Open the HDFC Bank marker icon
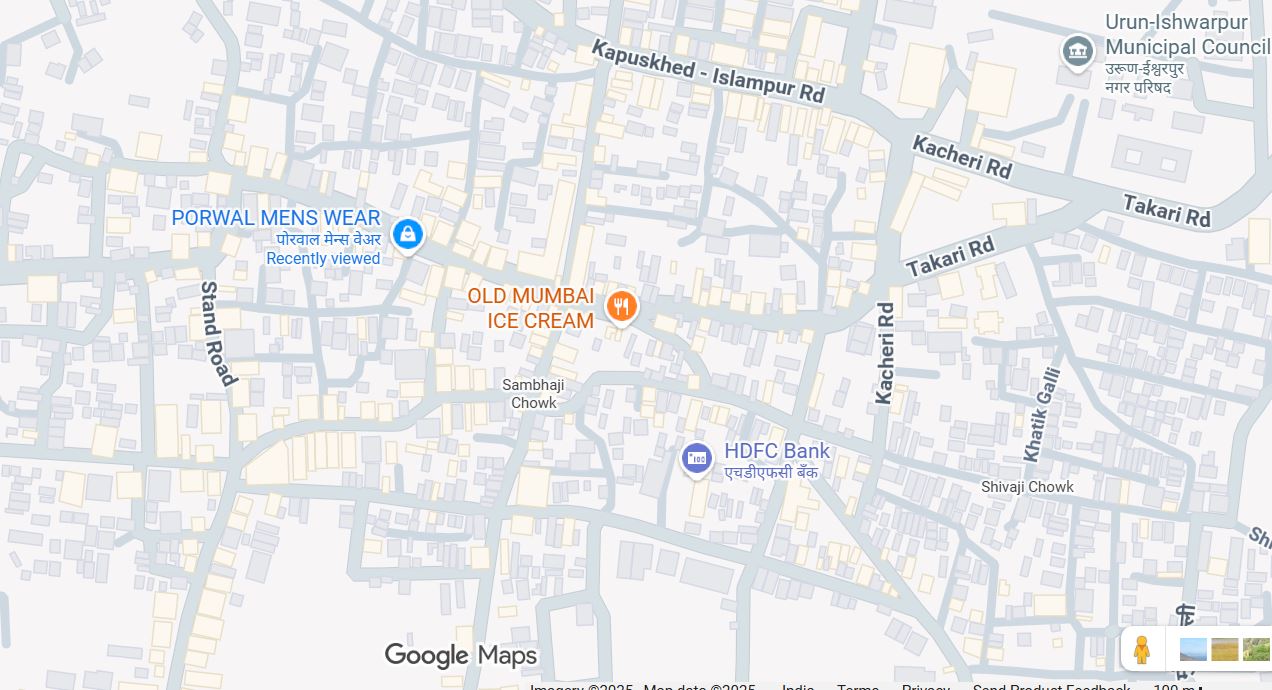 coord(697,460)
